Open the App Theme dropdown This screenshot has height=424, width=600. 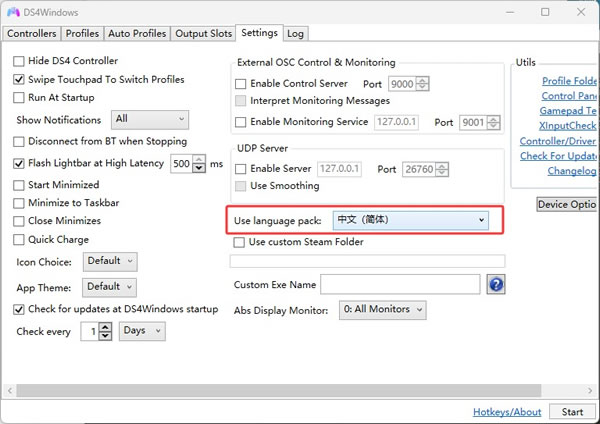click(110, 287)
